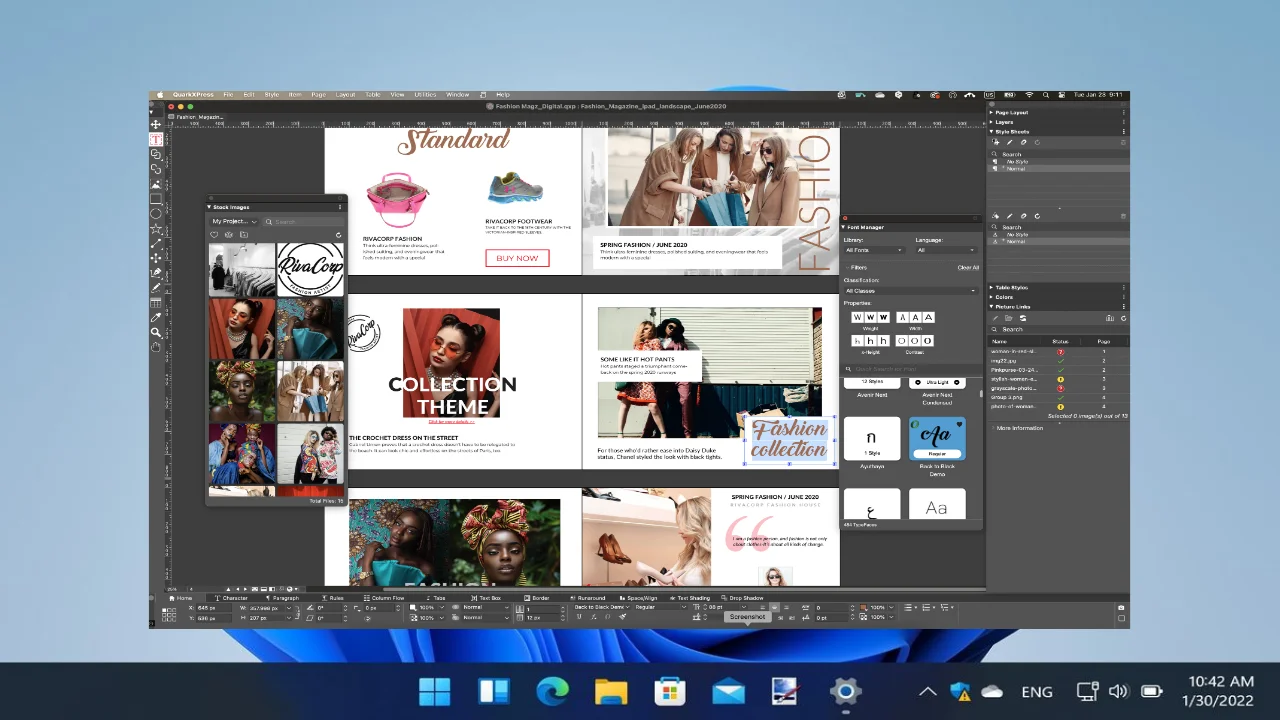This screenshot has height=720, width=1280.
Task: Click the Stock Images search field
Action: pos(303,221)
